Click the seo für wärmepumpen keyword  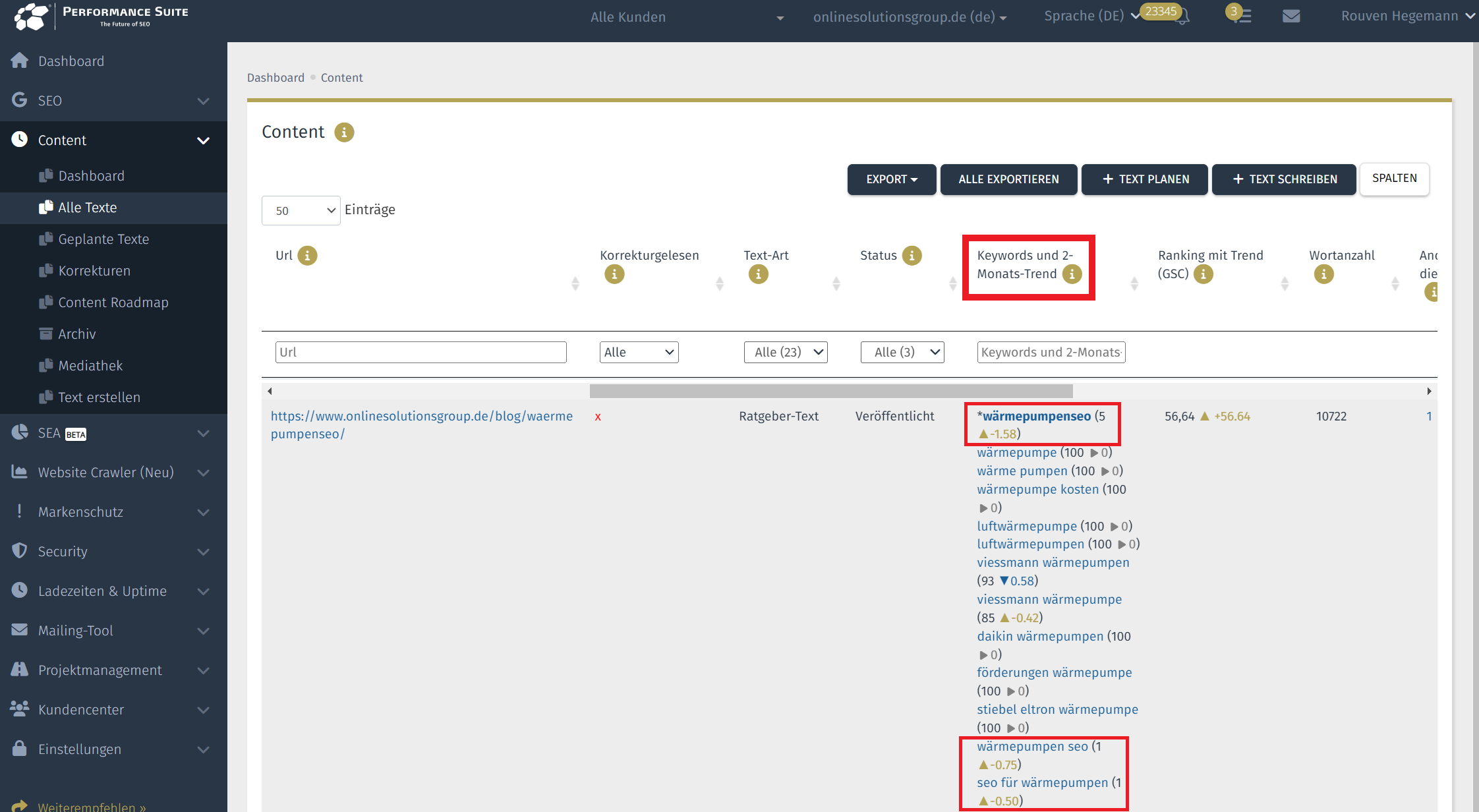[x=1043, y=782]
